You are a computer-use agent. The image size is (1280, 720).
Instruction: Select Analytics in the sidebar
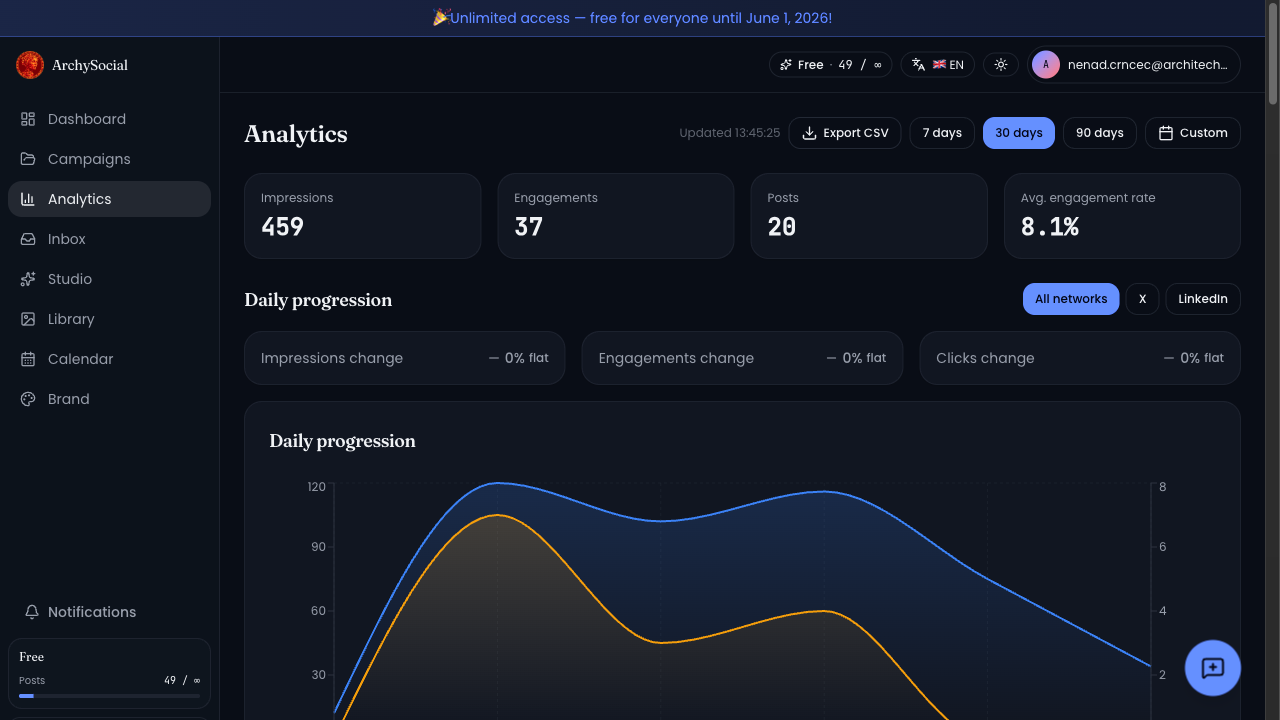109,199
